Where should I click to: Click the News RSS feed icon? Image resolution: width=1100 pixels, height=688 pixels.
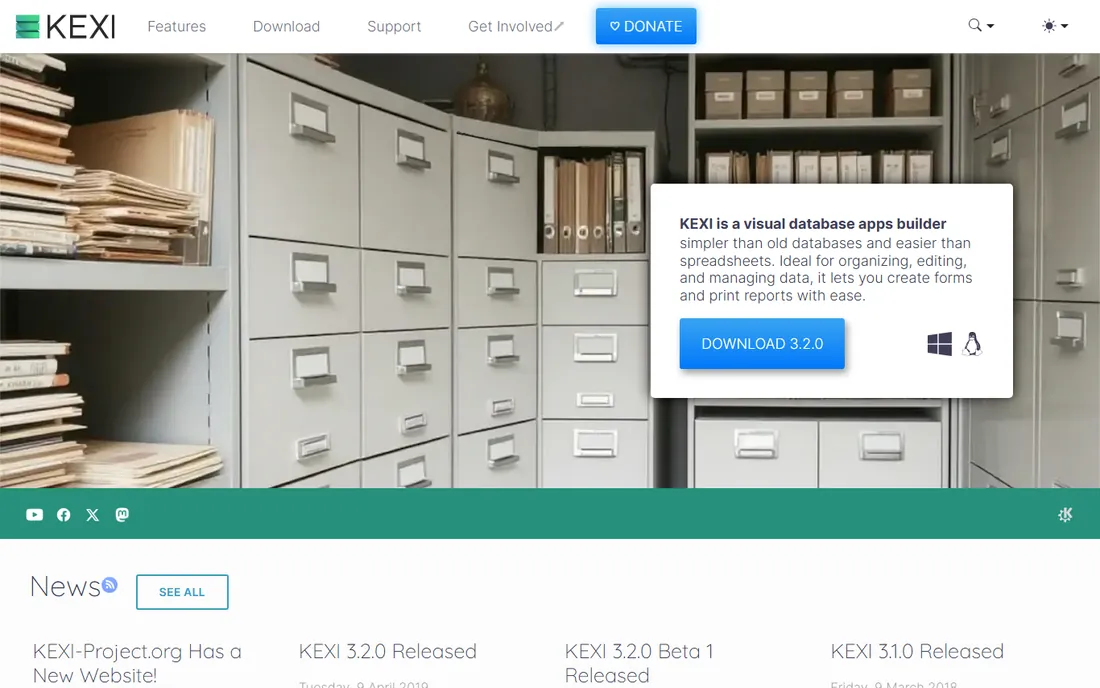coord(109,584)
